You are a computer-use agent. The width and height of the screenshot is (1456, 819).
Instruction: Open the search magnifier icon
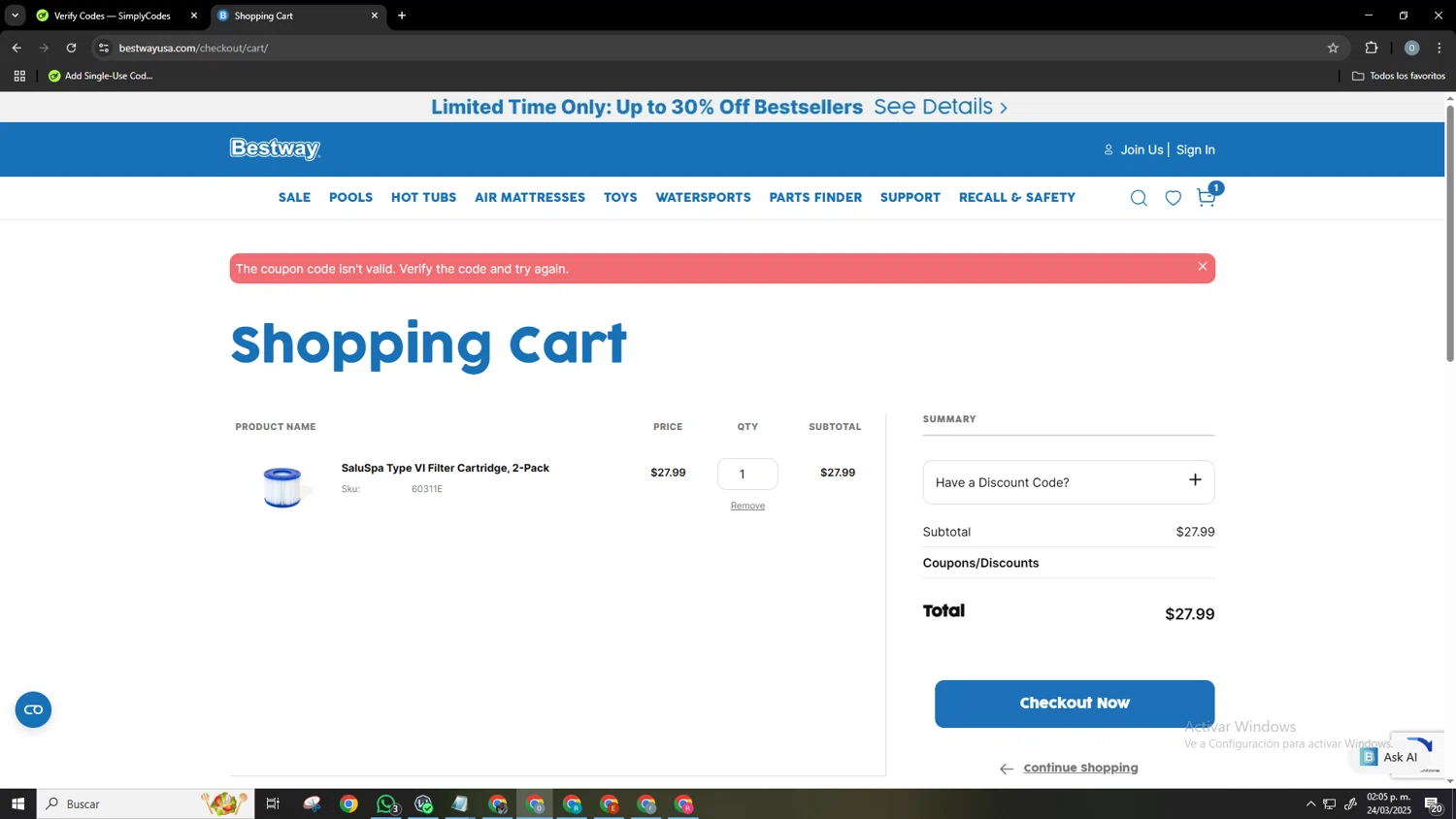pos(1139,198)
